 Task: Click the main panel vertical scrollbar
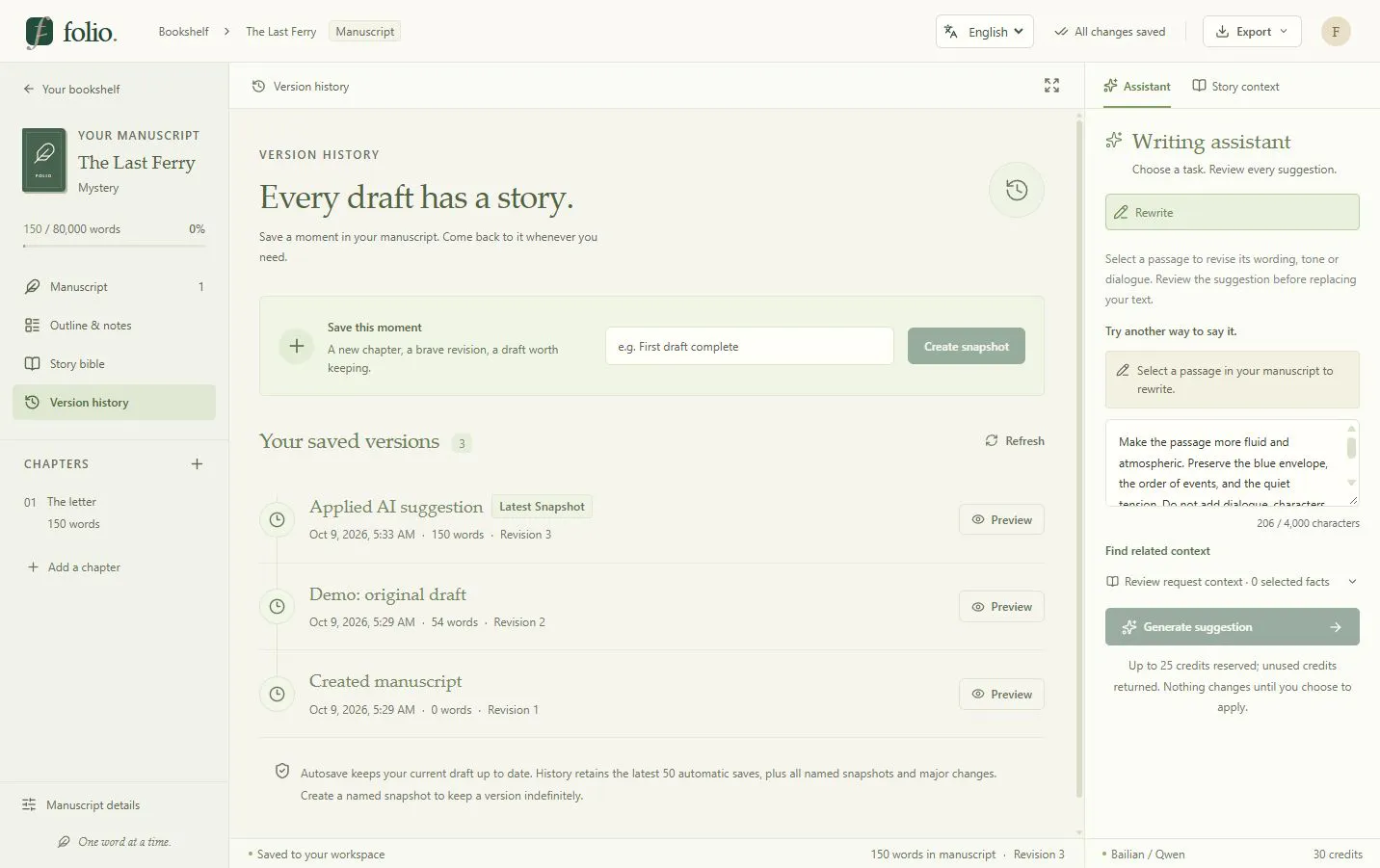tap(1078, 458)
